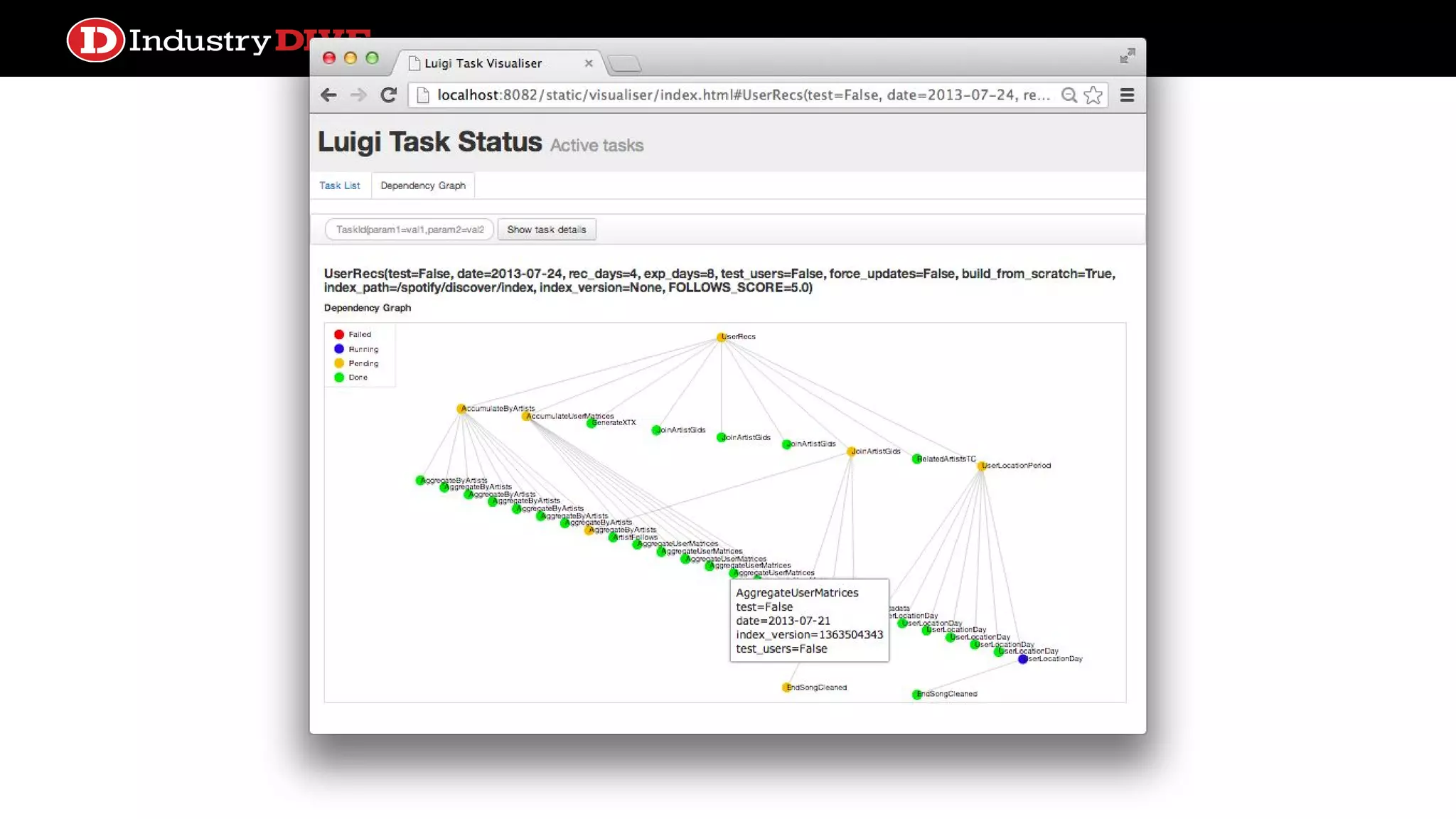Image resolution: width=1456 pixels, height=819 pixels.
Task: Click the UserRecs root node
Action: (x=721, y=337)
